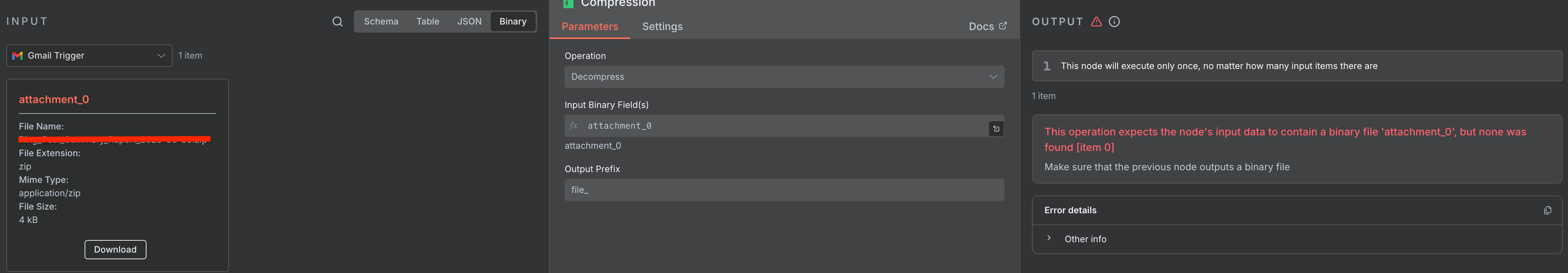
Task: Click the fx expression icon
Action: [573, 126]
